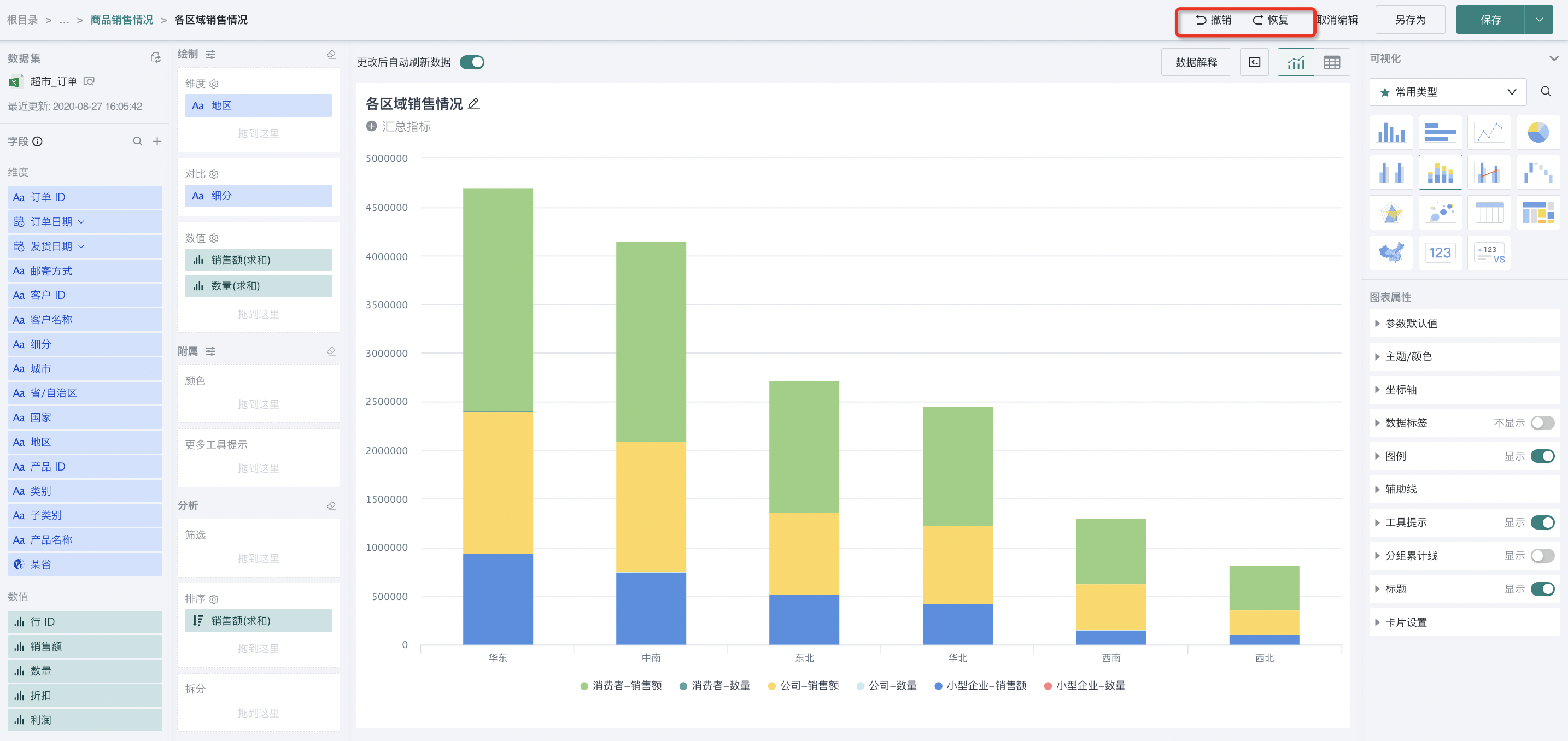Screen dimensions: 1568x741
Task: Open the save options dropdown arrow
Action: pyautogui.click(x=1540, y=20)
